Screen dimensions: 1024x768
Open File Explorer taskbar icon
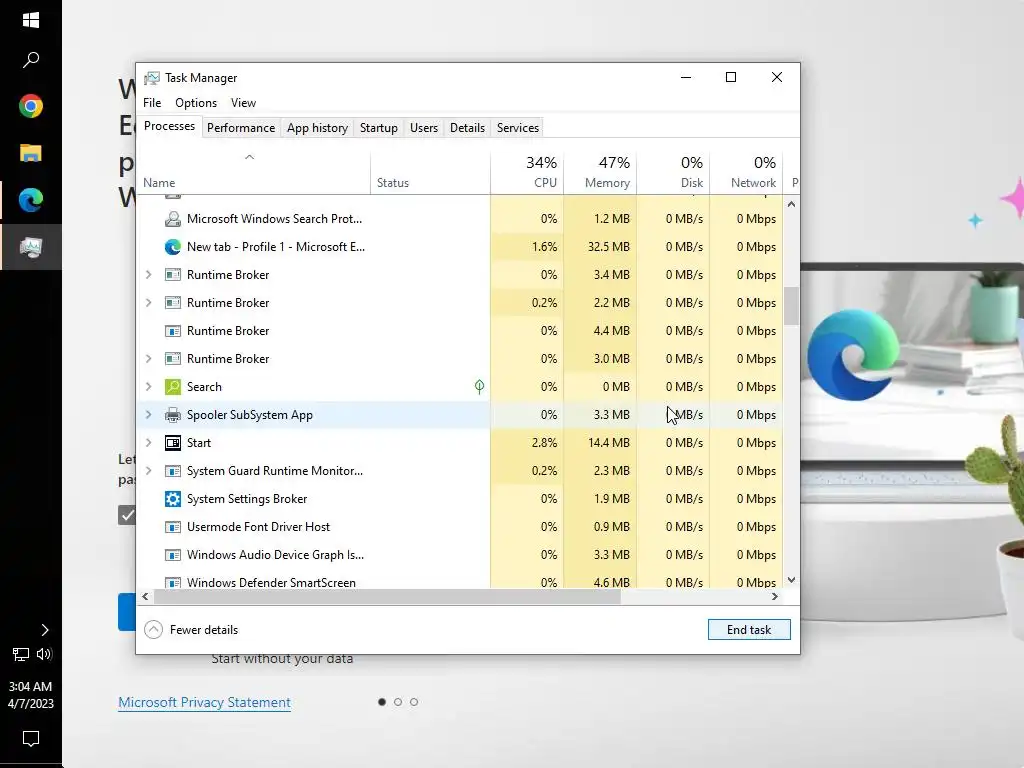coord(31,153)
